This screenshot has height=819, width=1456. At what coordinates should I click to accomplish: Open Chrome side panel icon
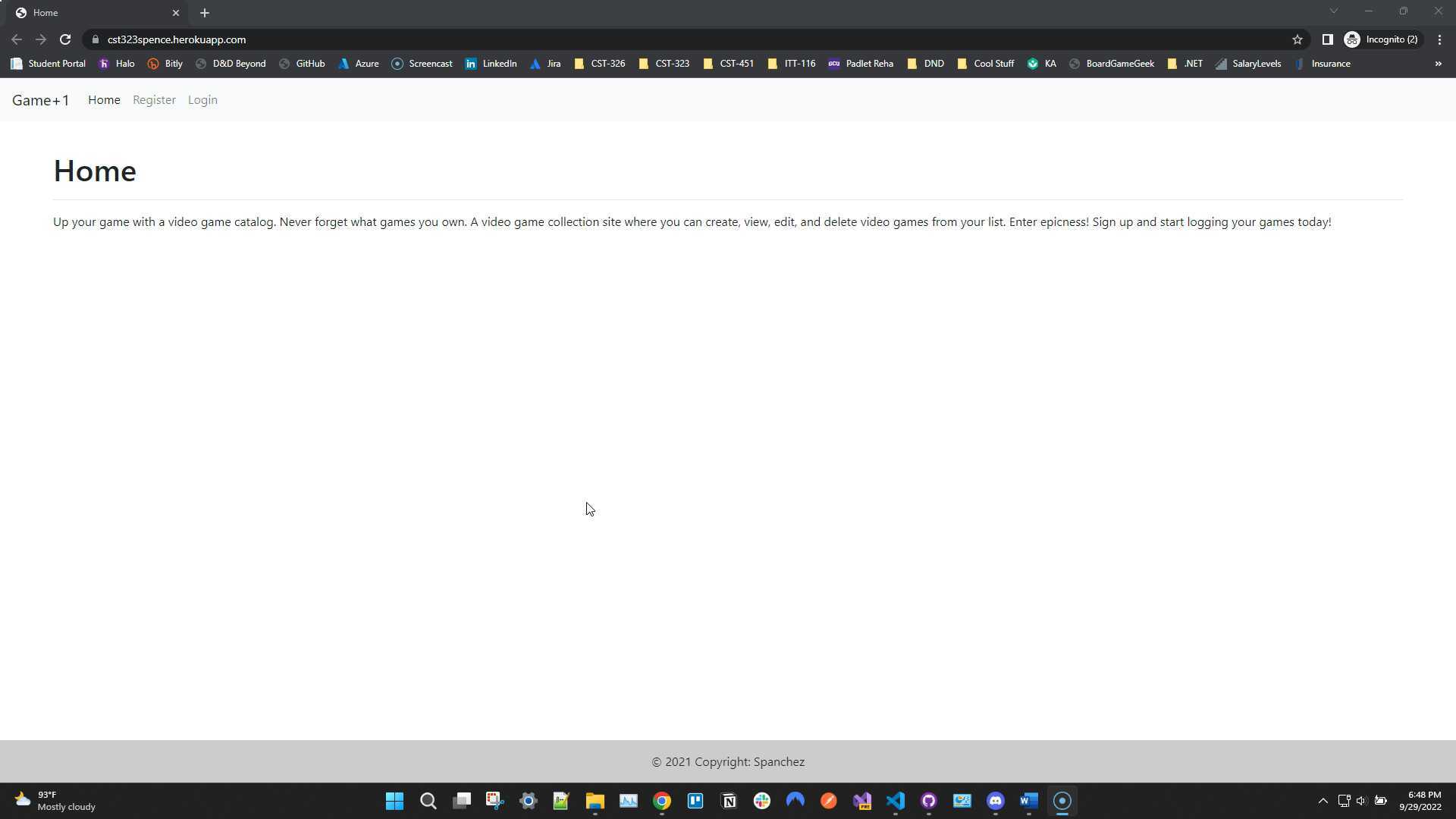click(x=1327, y=39)
